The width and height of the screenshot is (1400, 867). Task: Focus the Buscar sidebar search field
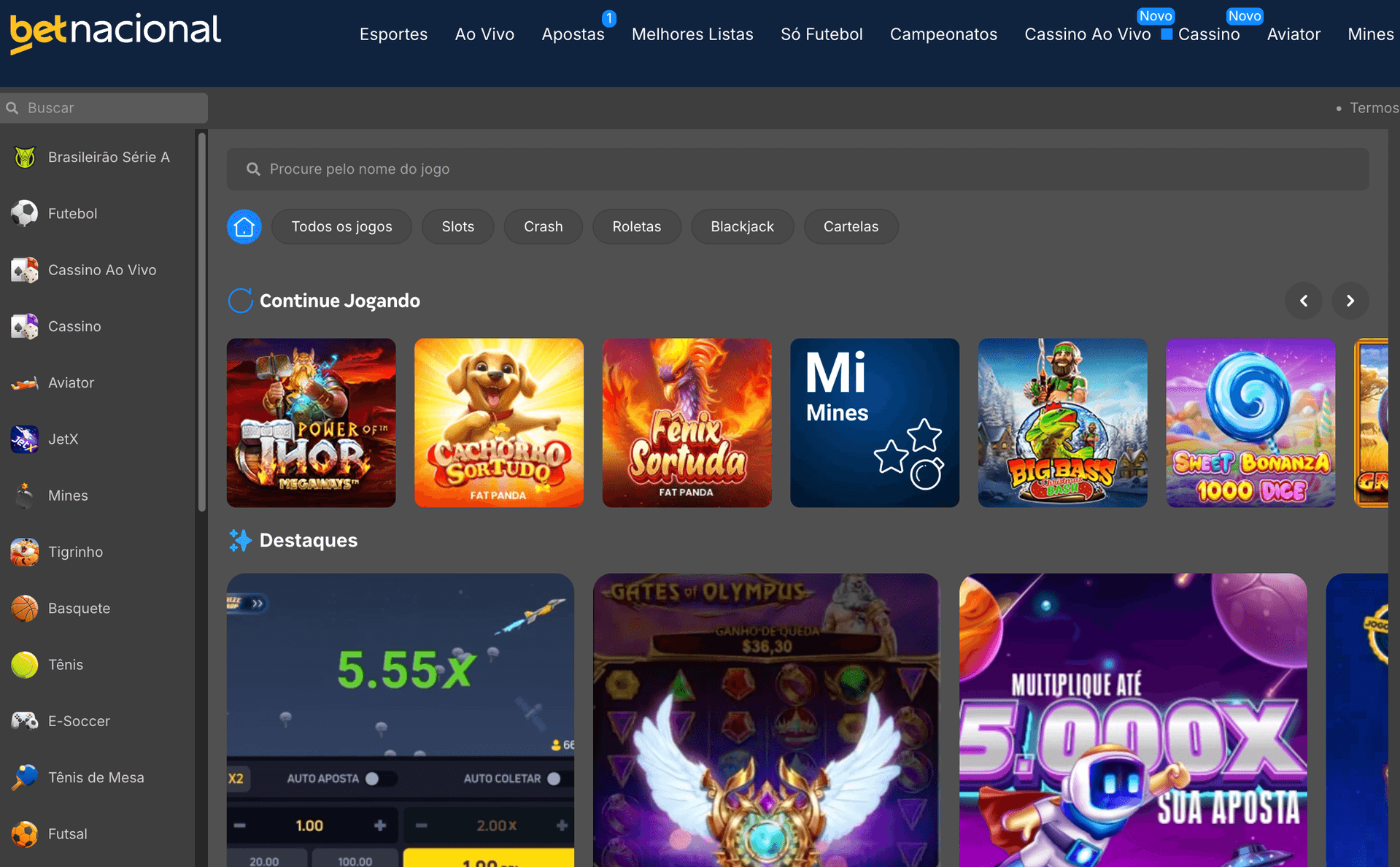click(x=104, y=108)
